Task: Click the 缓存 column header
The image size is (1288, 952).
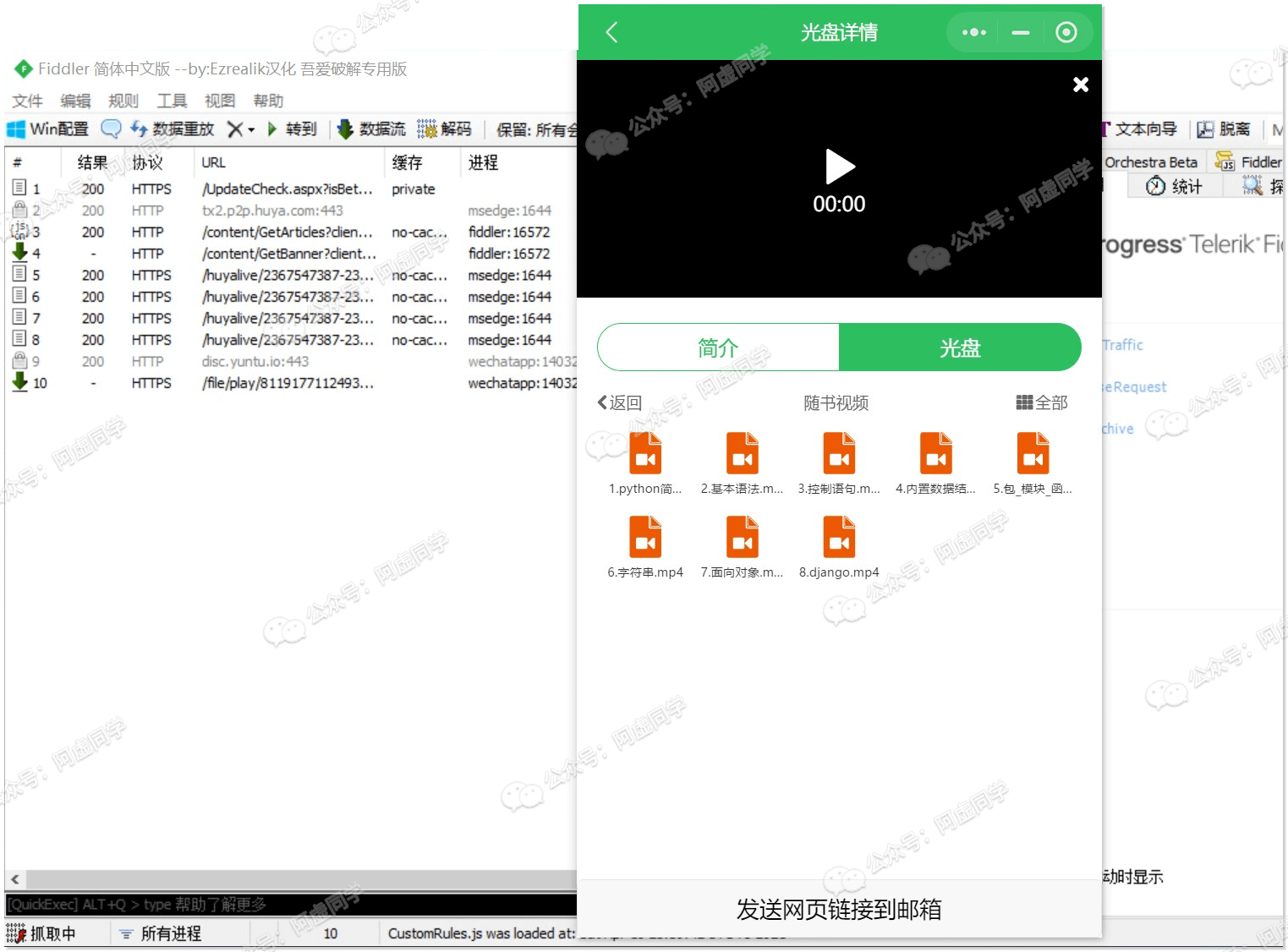Action: 407,162
